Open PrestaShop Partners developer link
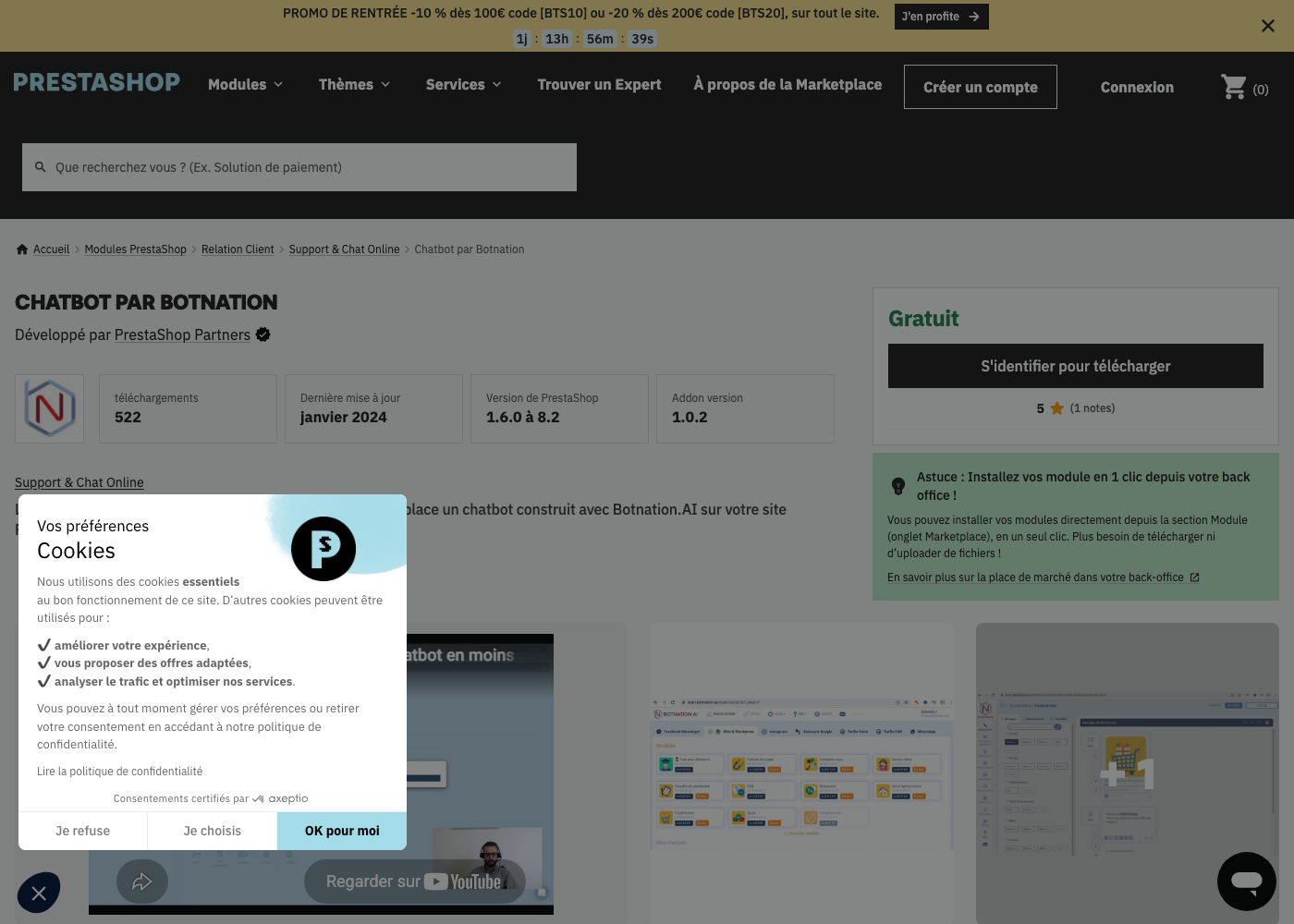This screenshot has width=1294, height=924. pos(182,334)
